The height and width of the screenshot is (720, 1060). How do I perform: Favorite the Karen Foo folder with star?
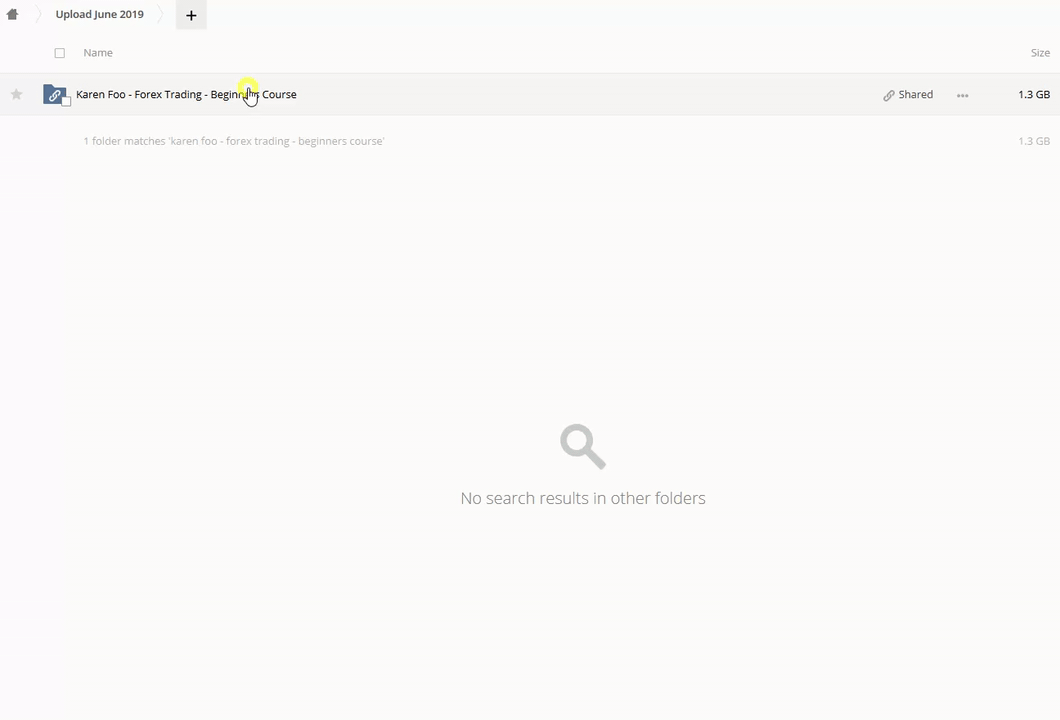point(17,95)
